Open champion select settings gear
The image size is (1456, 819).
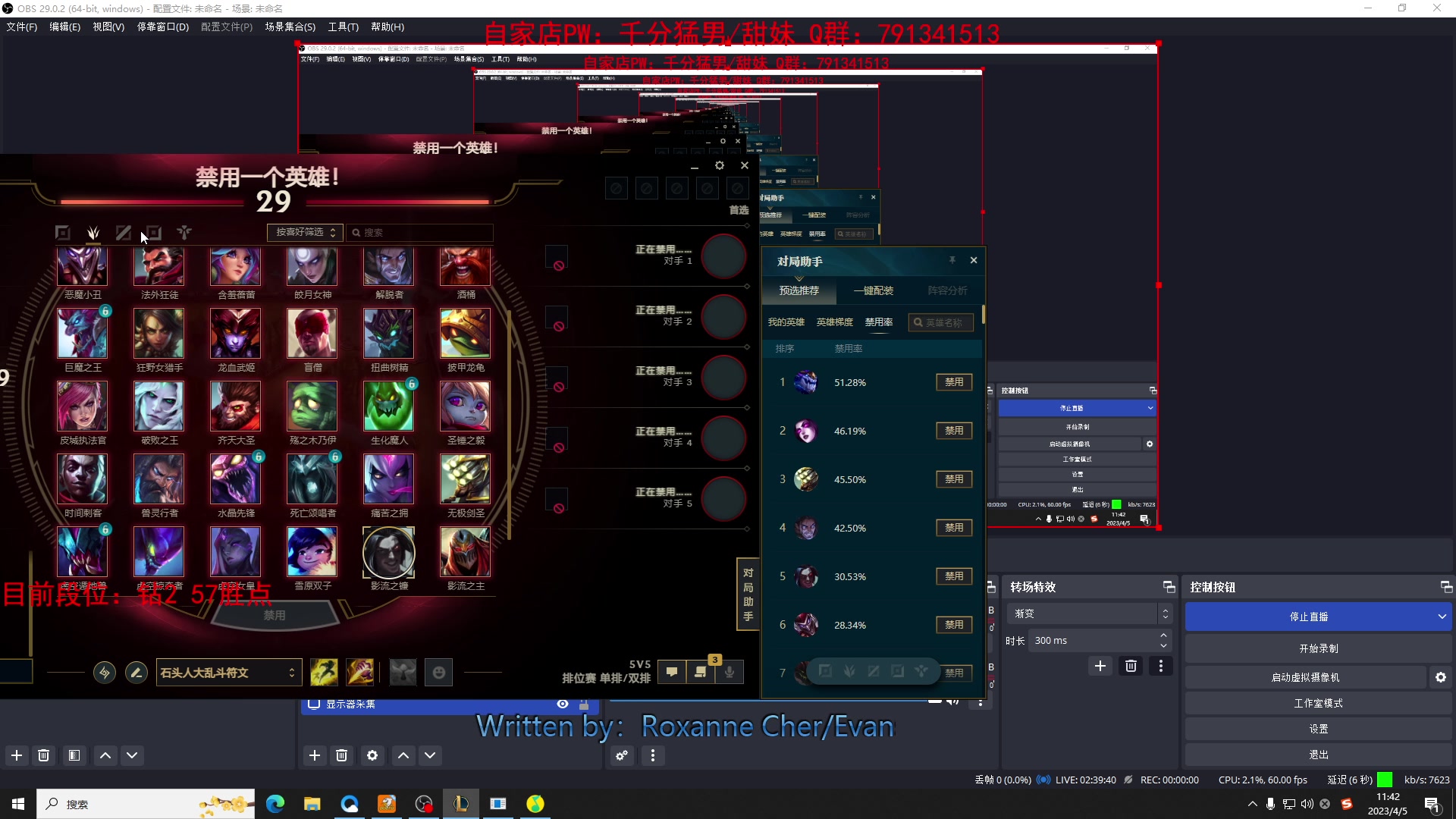(x=720, y=165)
